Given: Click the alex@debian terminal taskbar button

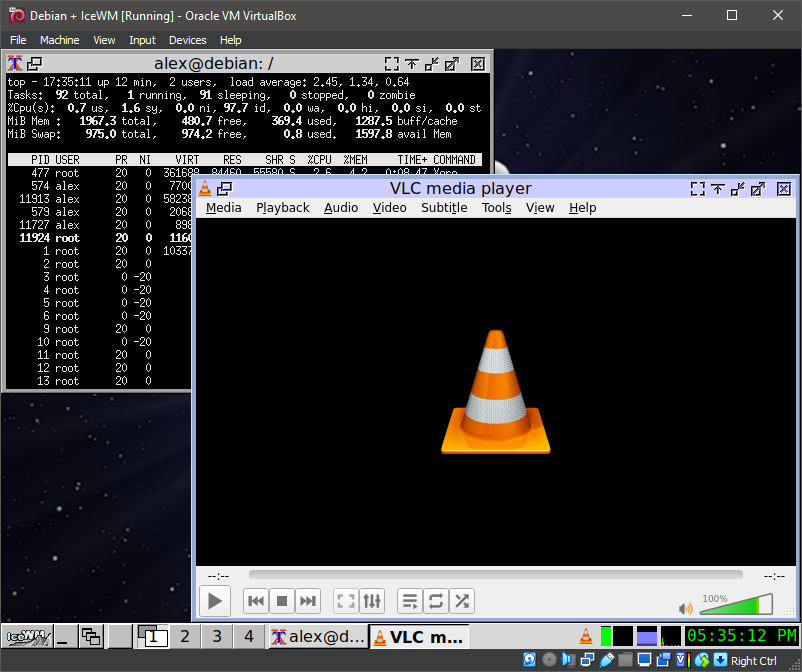Looking at the screenshot, I should click(x=318, y=636).
